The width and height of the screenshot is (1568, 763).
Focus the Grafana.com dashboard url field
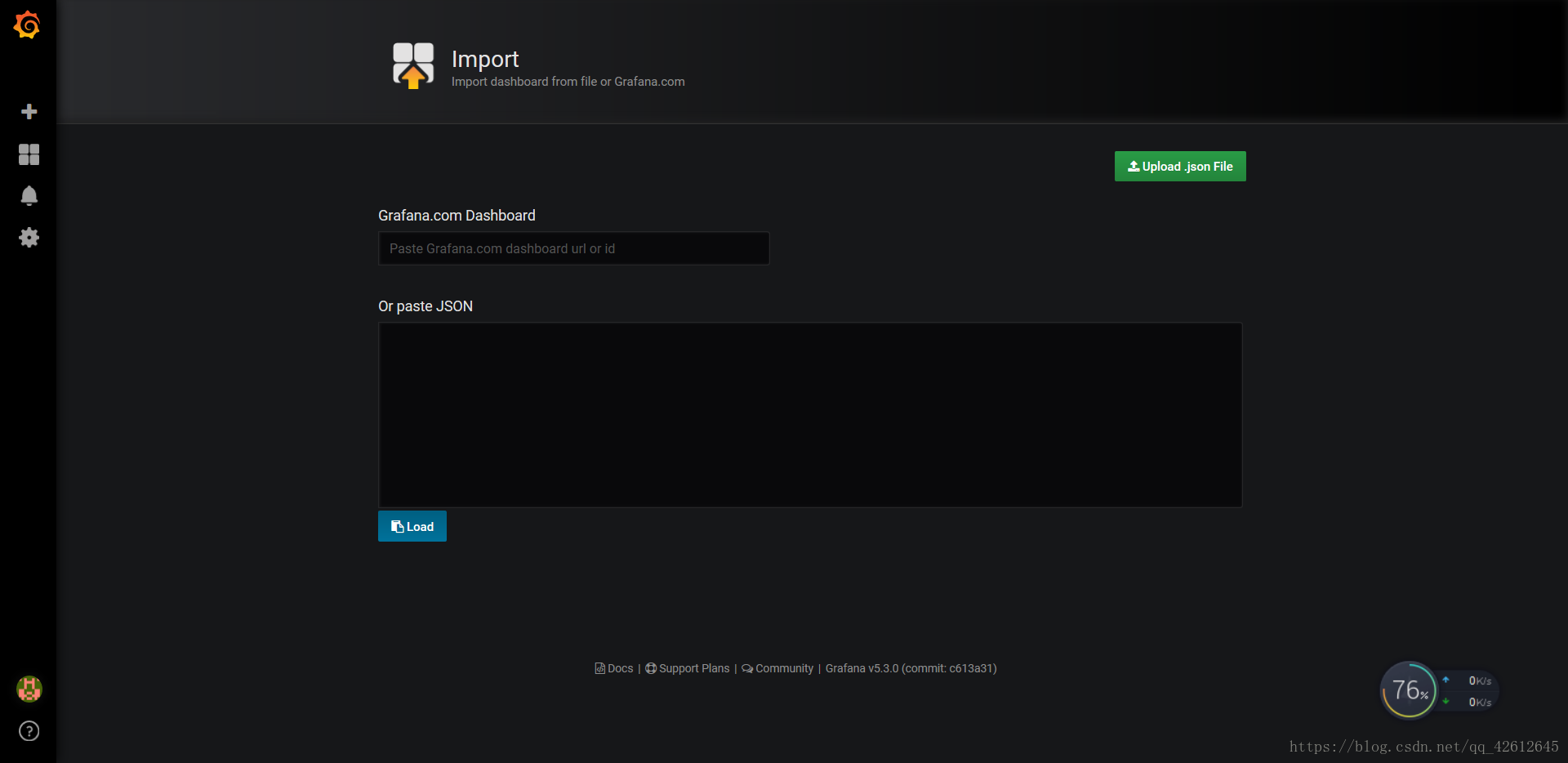coord(573,248)
